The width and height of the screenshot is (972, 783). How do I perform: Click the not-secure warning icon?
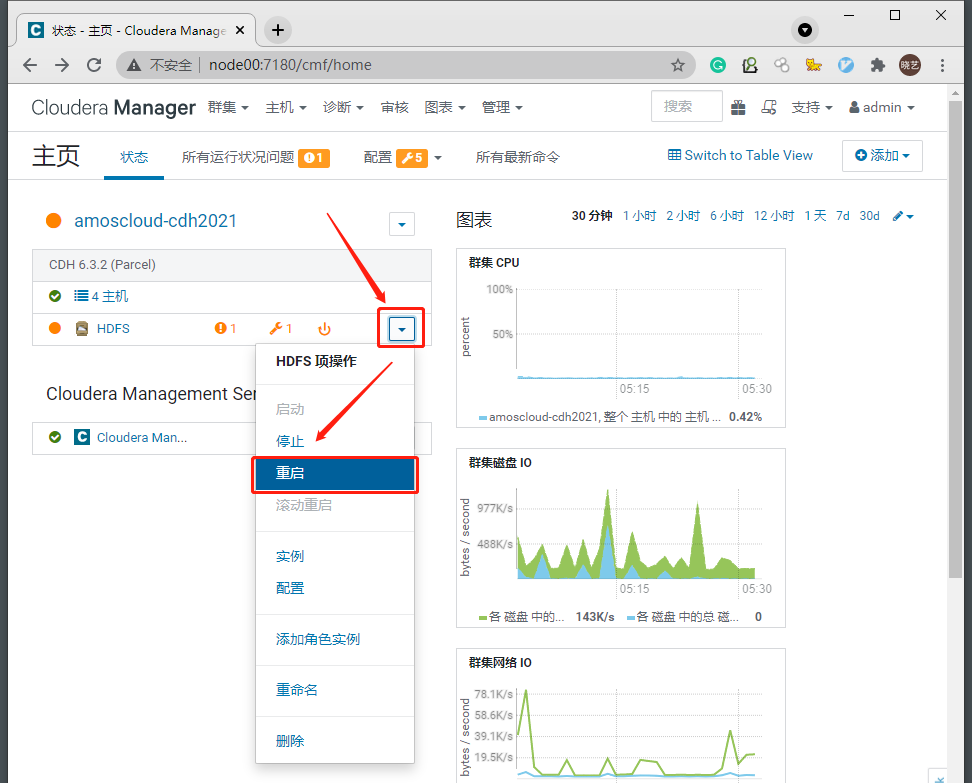134,65
